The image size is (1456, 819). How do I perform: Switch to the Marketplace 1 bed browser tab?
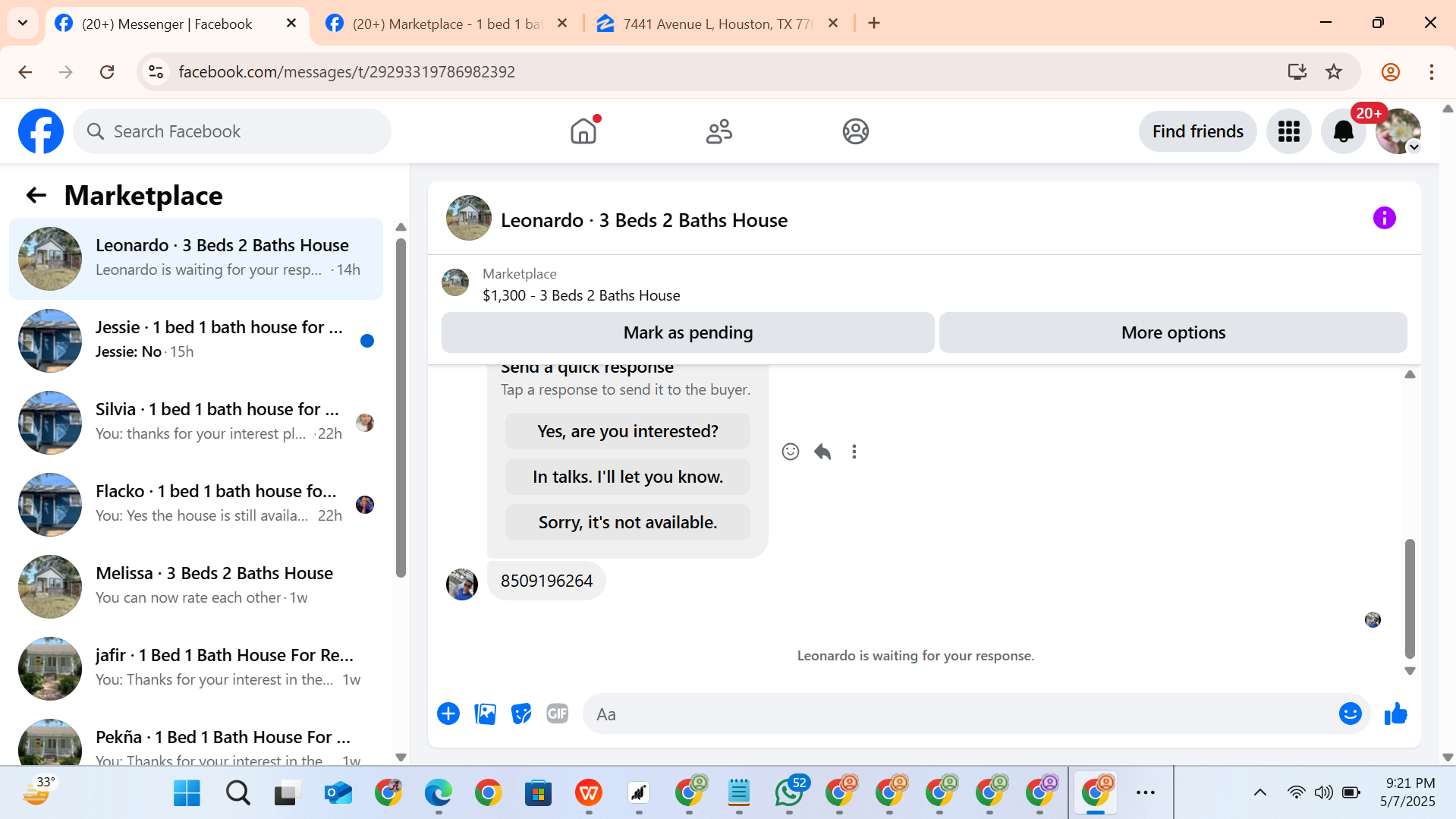tap(449, 24)
